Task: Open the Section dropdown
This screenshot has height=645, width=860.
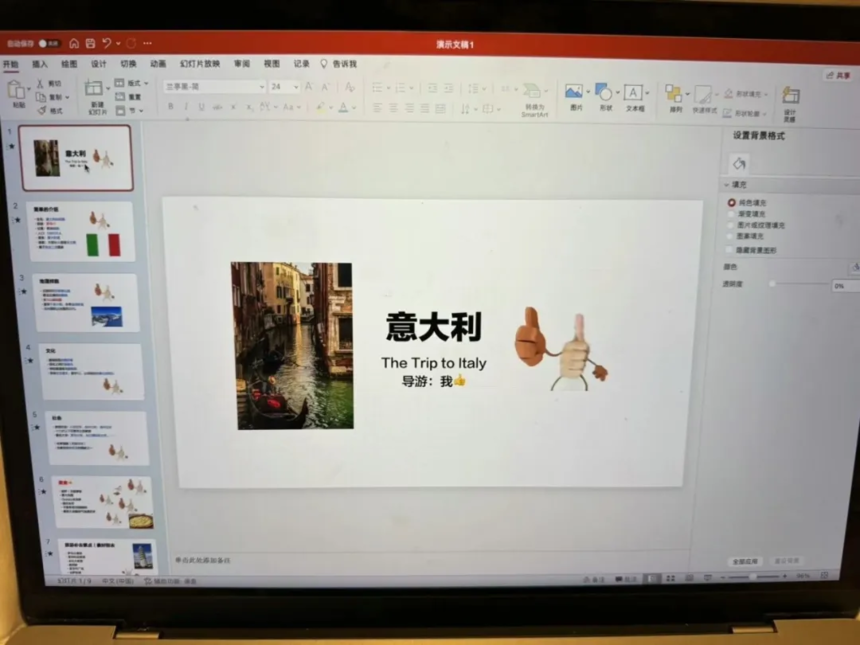Action: pos(130,110)
